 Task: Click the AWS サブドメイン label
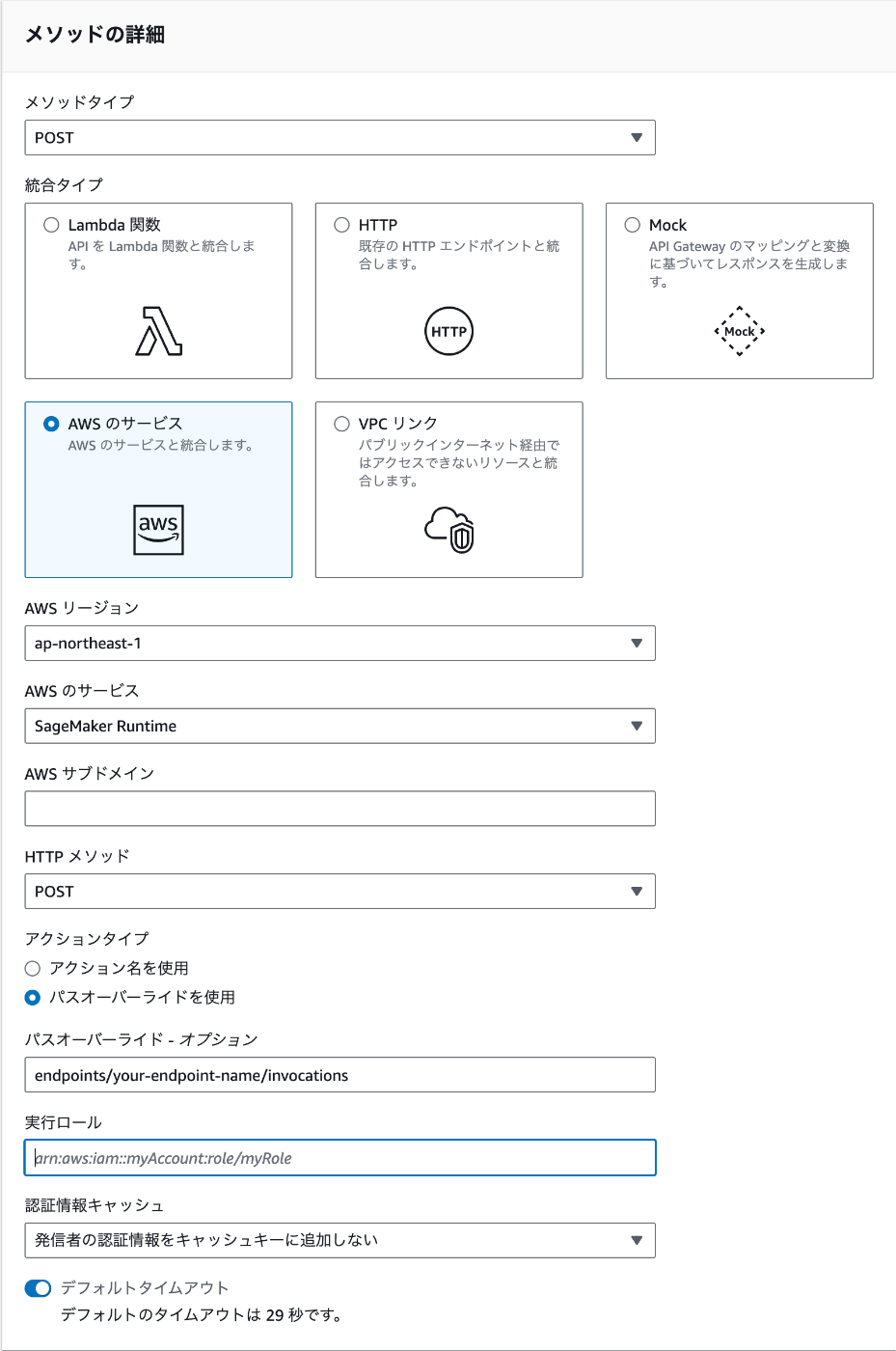coord(90,773)
